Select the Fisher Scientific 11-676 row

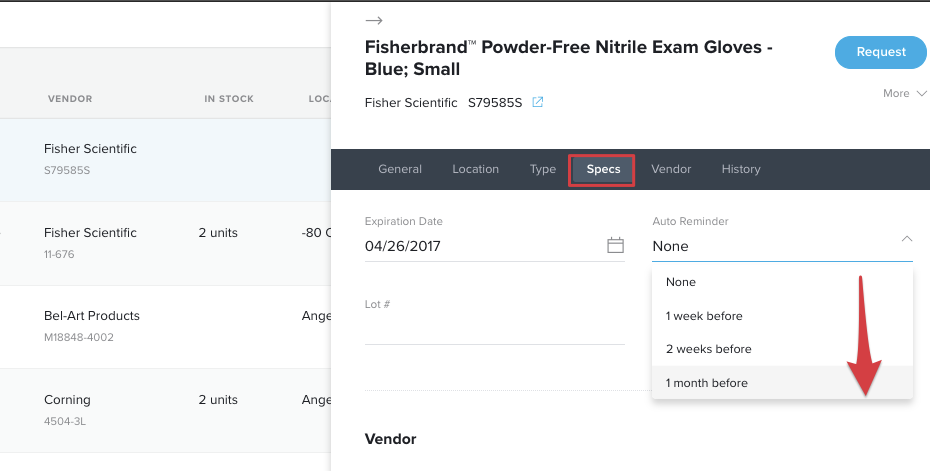(165, 243)
